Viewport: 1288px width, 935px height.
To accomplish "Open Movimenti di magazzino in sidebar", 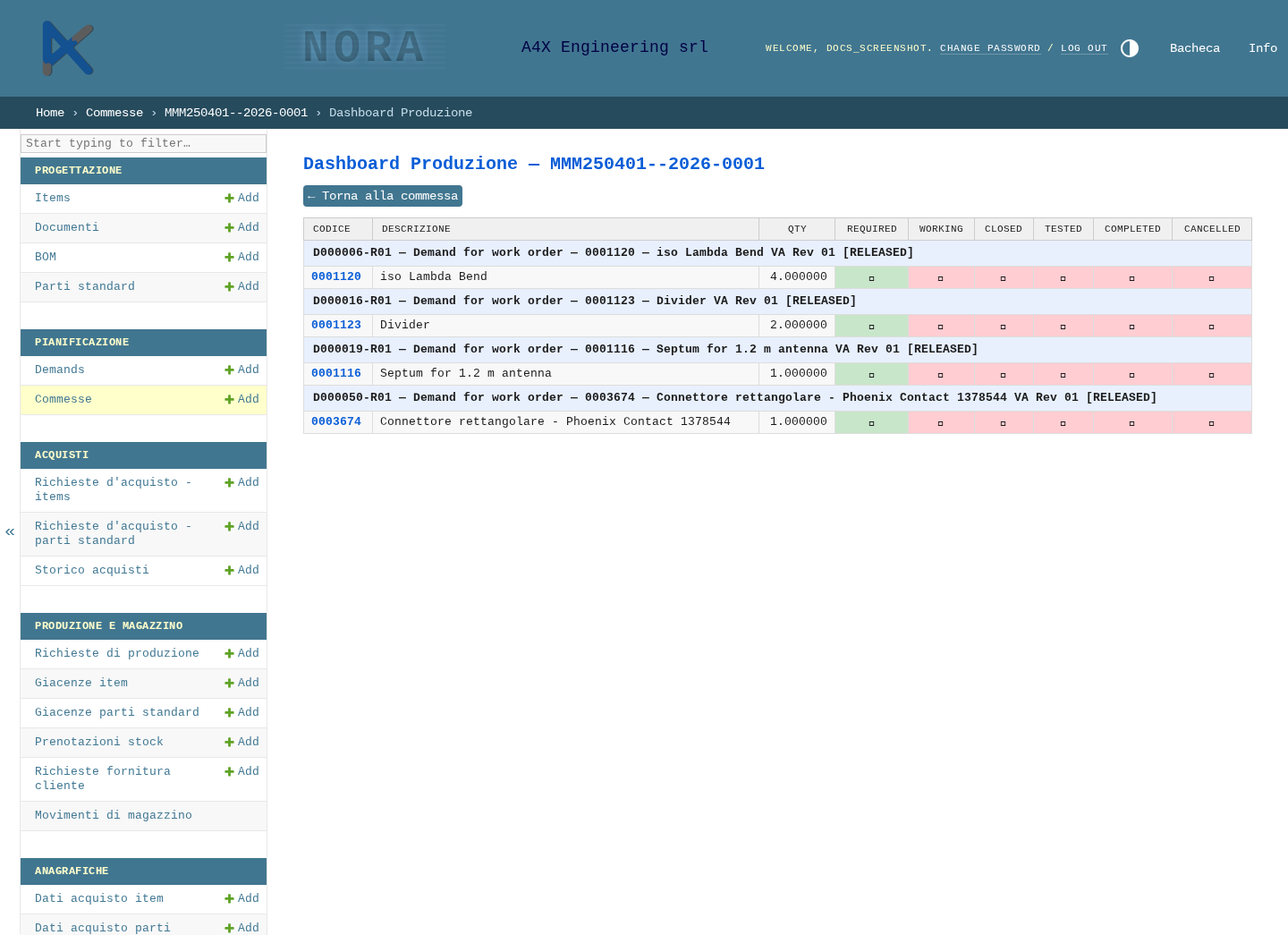I will click(114, 815).
